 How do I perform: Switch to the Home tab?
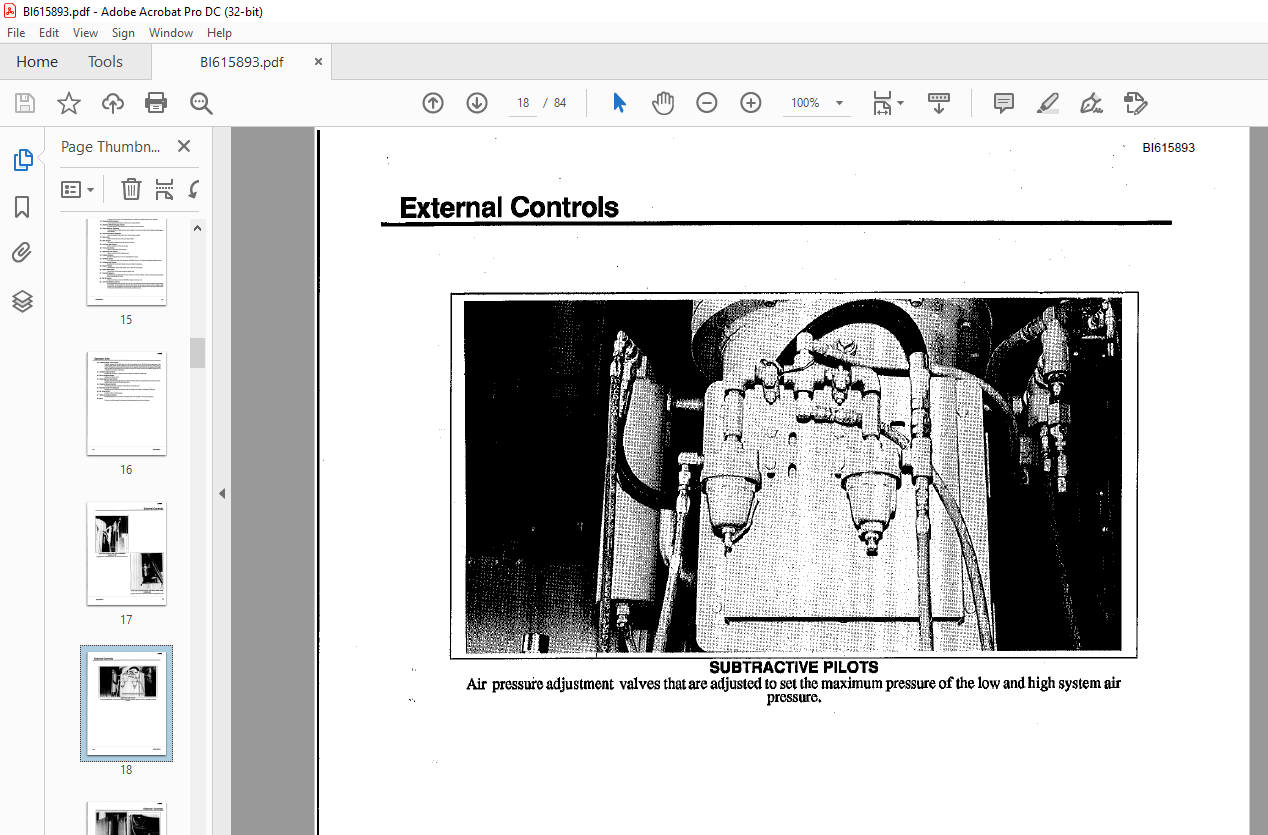point(37,62)
